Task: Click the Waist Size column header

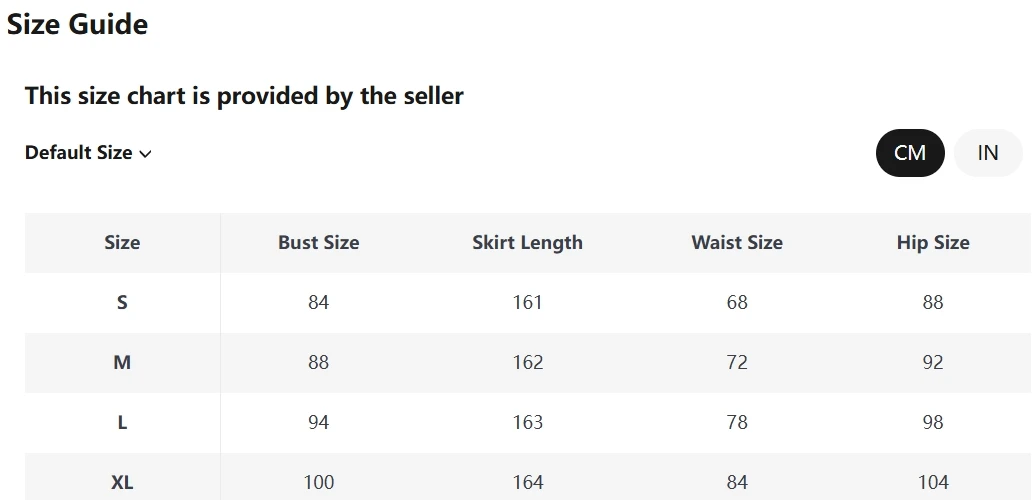Action: [x=737, y=242]
